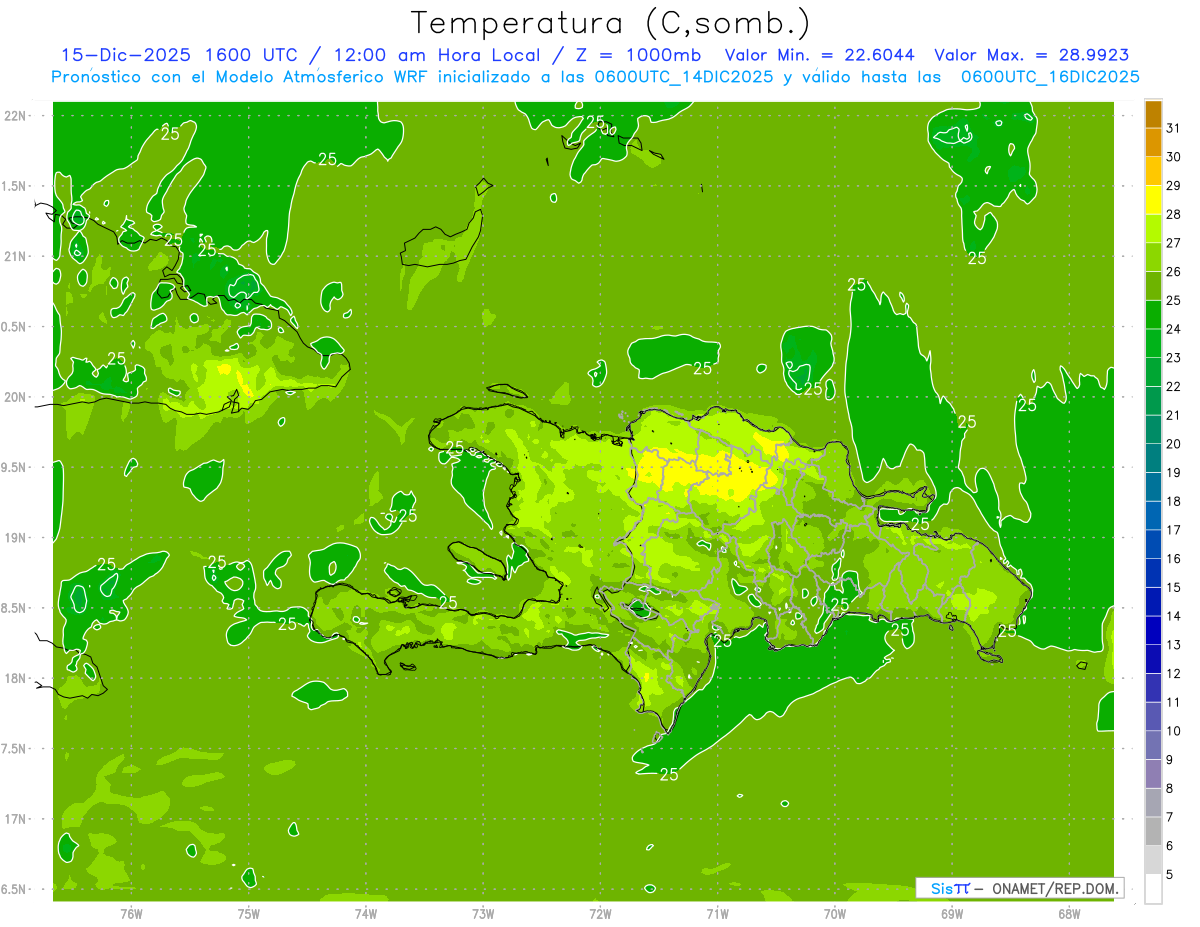Pick the gray swatch between 6 and 7
1200x927 pixels.
pos(1153,831)
